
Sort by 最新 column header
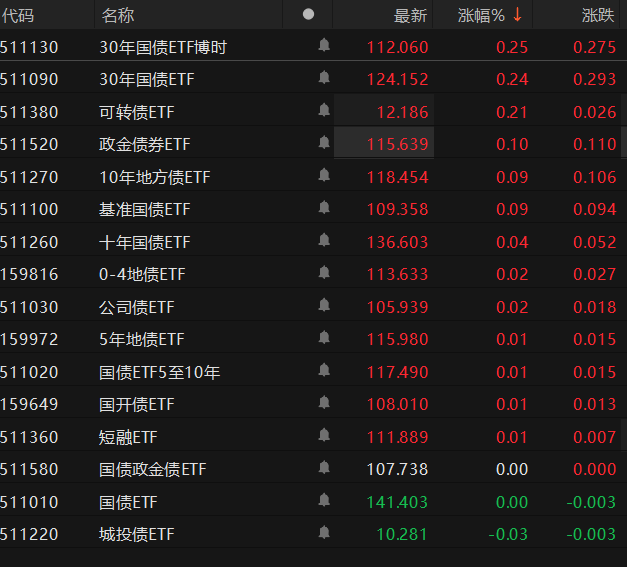[x=410, y=16]
